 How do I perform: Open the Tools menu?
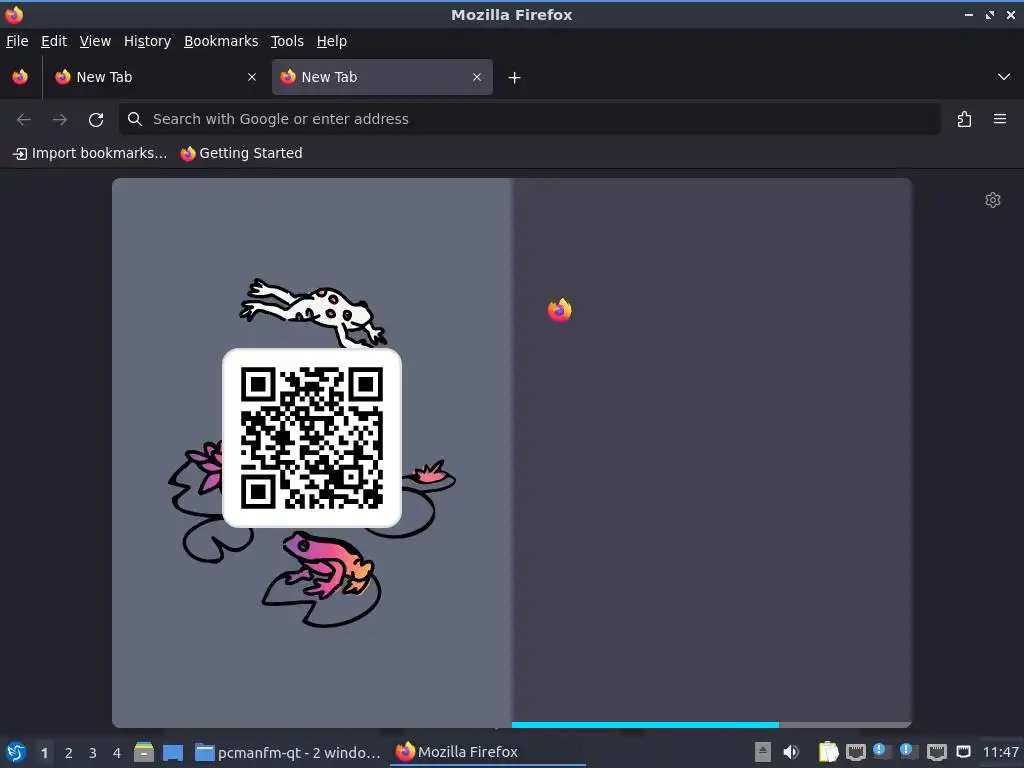(x=287, y=41)
